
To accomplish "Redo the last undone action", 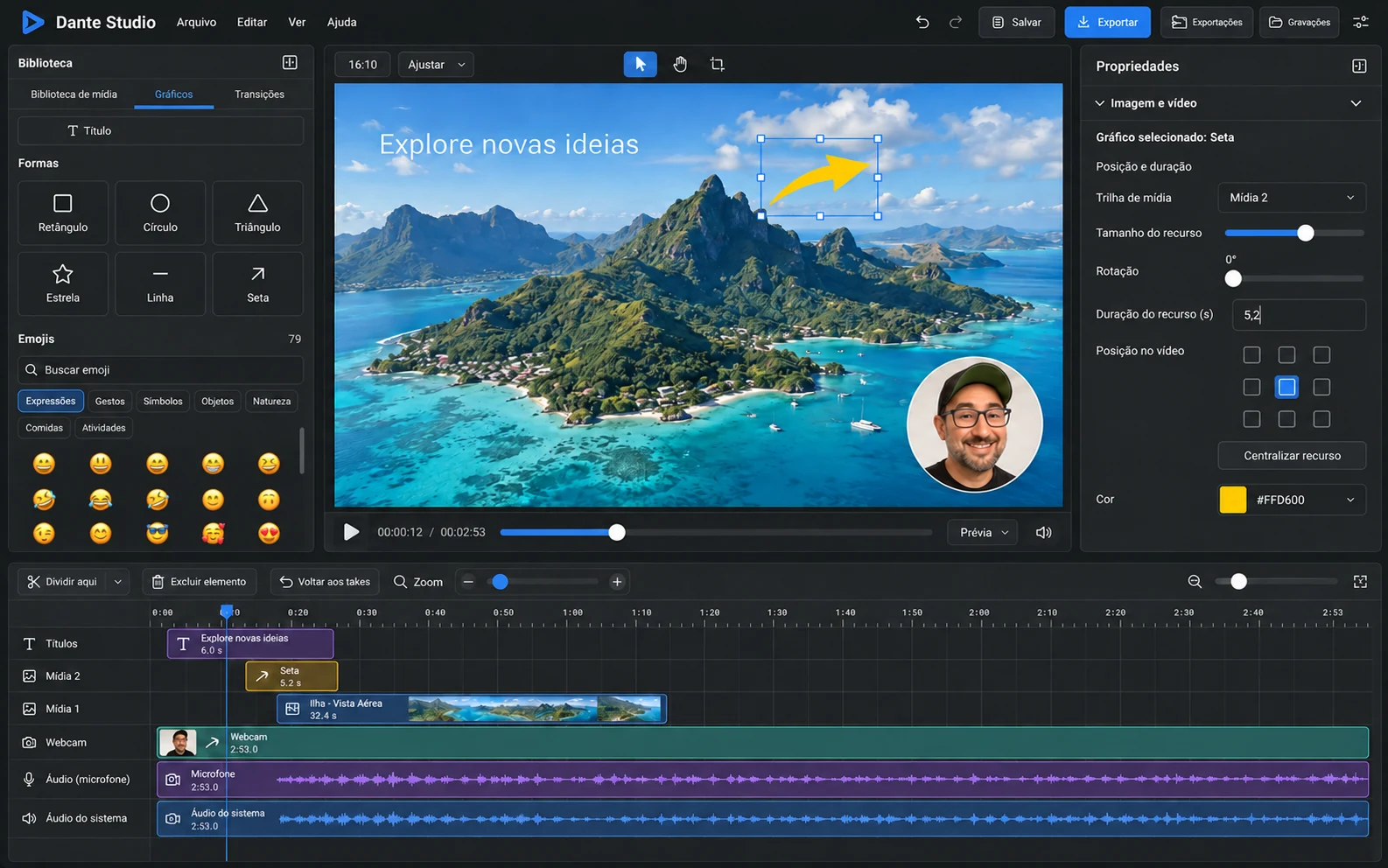I will tap(956, 22).
